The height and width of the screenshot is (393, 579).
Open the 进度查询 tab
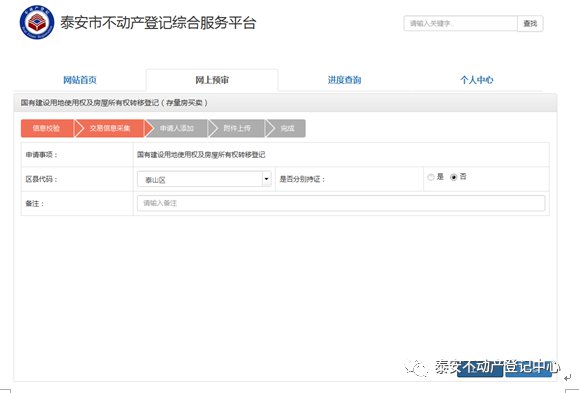(x=344, y=80)
